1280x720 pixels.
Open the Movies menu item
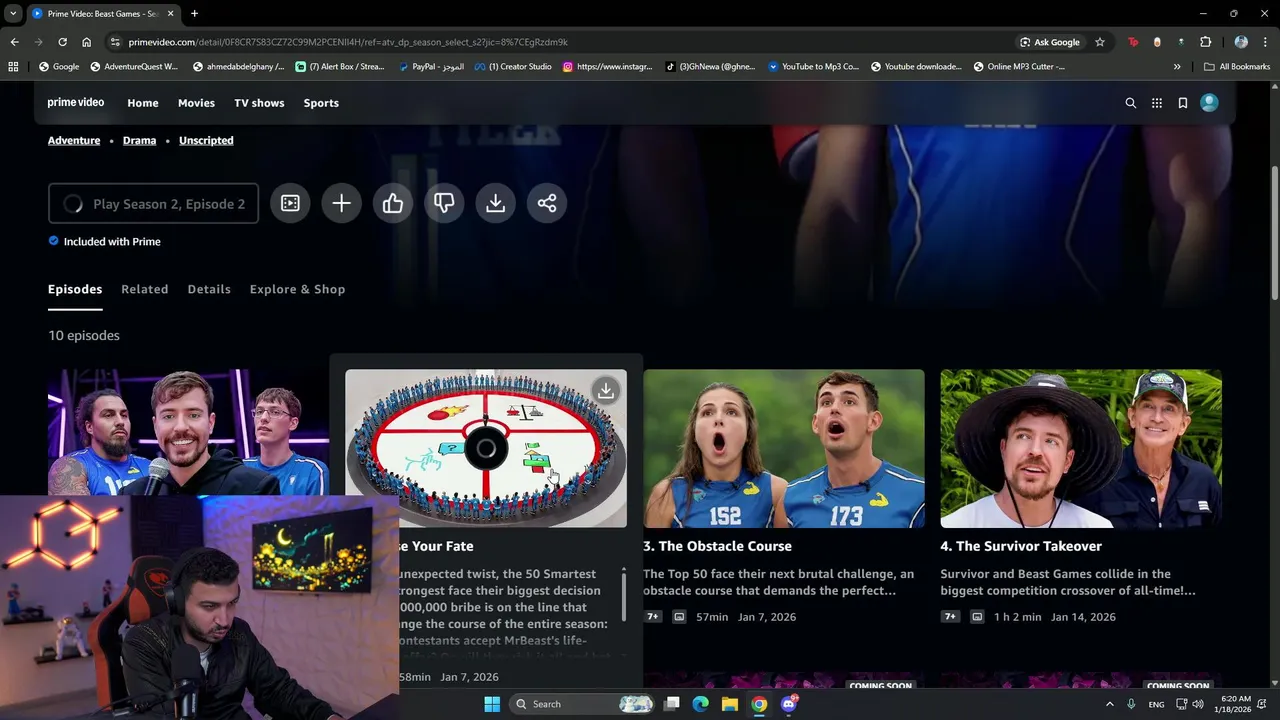[x=196, y=103]
